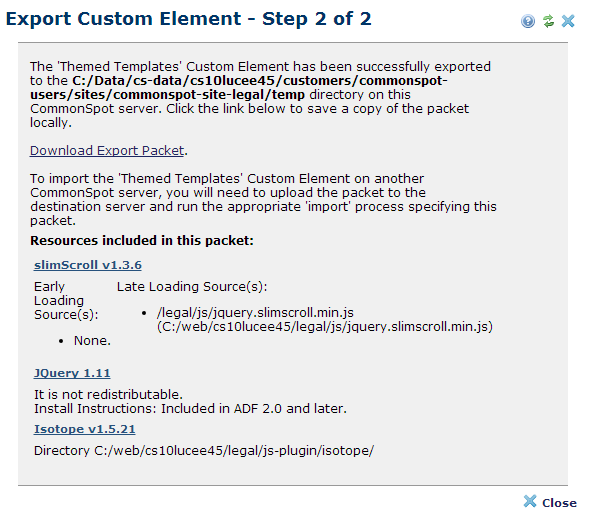Image resolution: width=594 pixels, height=519 pixels.
Task: Select the /legal/js/jquery.slimscroll.min.js list entry
Action: coord(255,313)
